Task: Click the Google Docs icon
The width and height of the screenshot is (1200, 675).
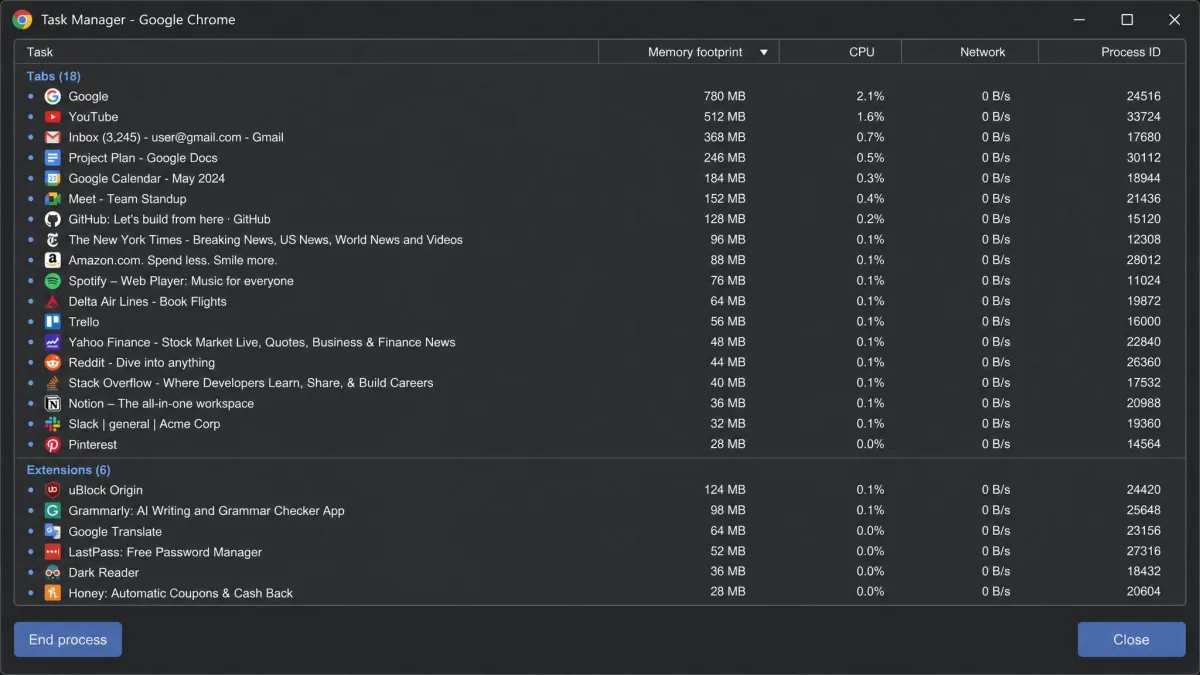Action: (x=53, y=158)
